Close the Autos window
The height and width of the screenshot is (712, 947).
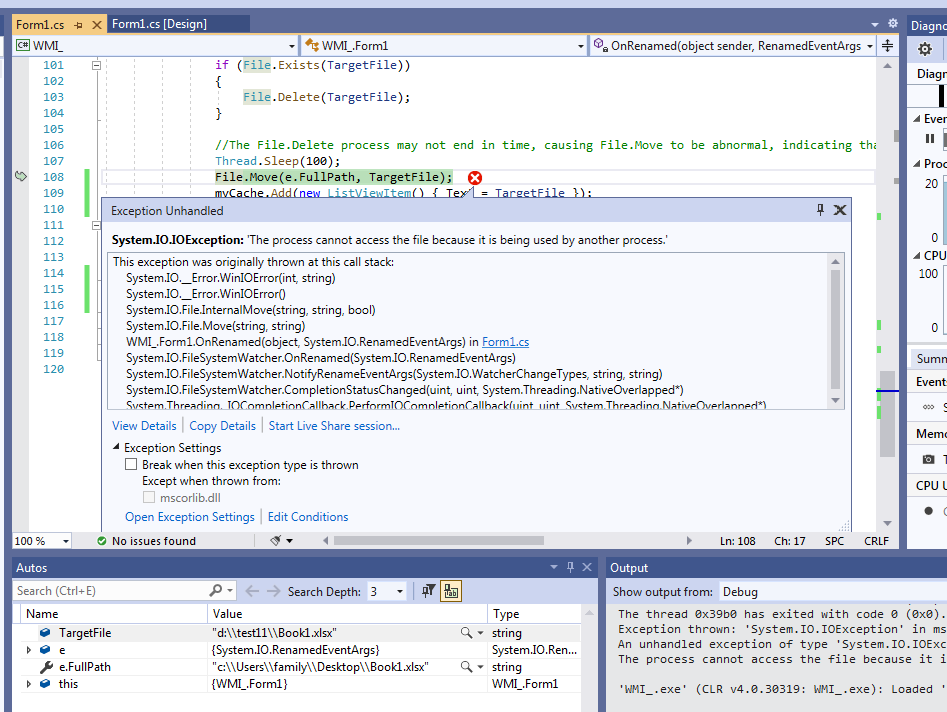[x=587, y=567]
